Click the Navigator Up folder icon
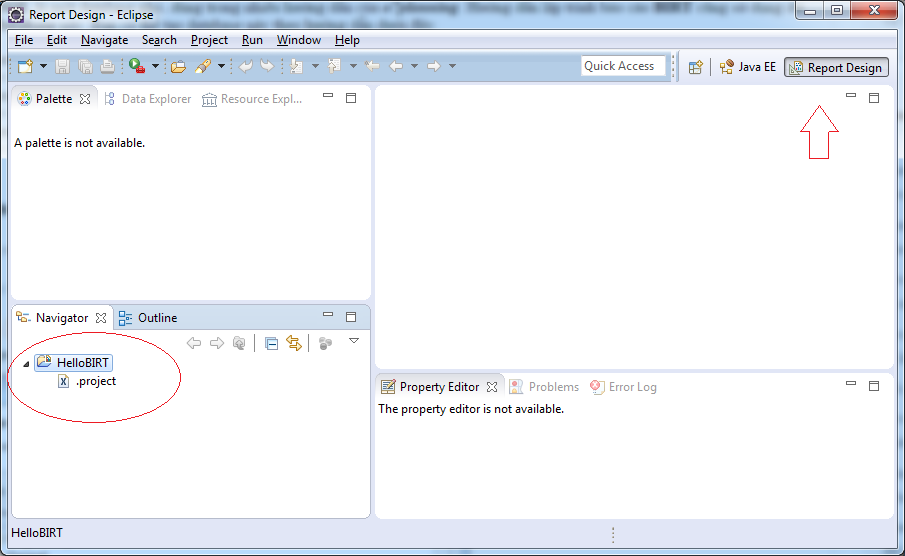The height and width of the screenshot is (556, 905). [238, 343]
